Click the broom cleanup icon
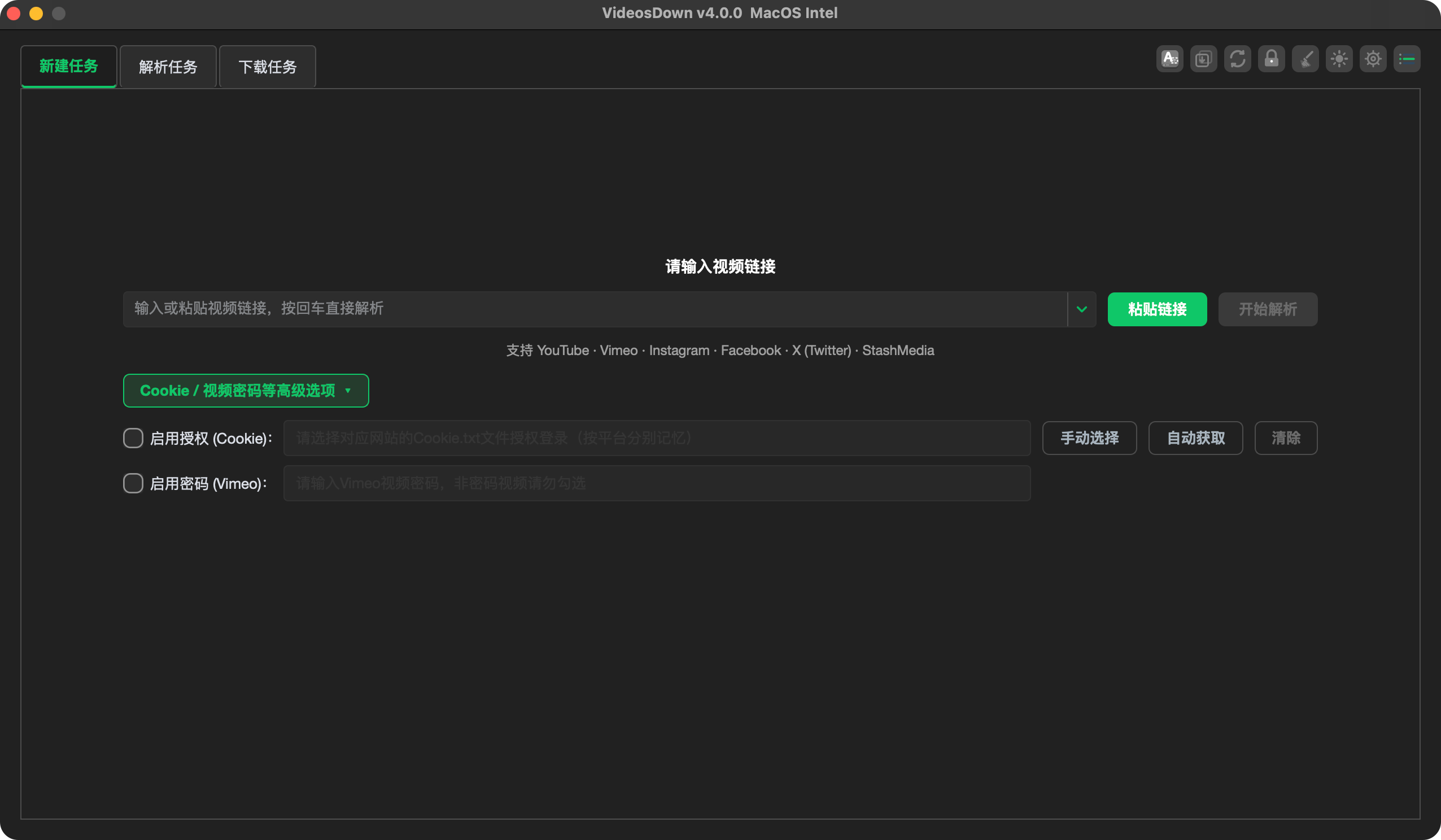The height and width of the screenshot is (840, 1441). pos(1305,59)
